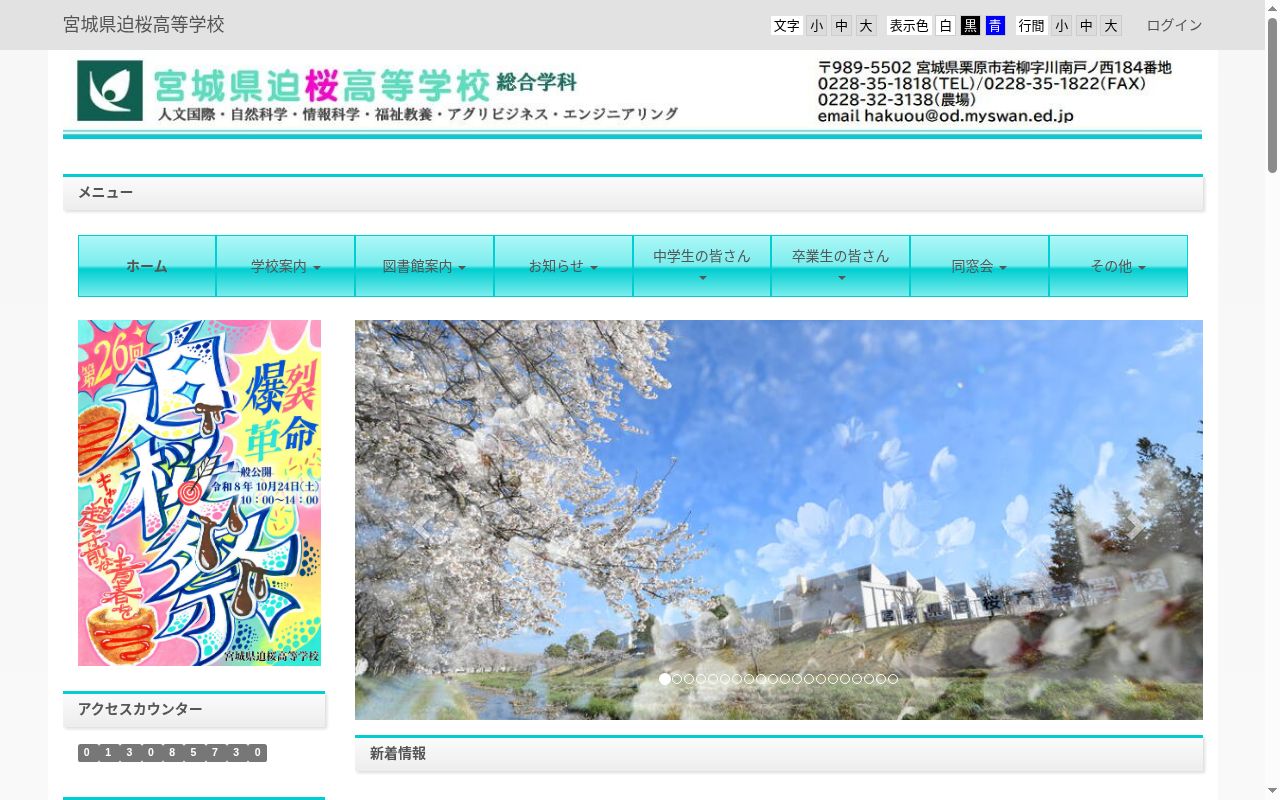The width and height of the screenshot is (1280, 800).
Task: Open the その他 dropdown menu
Action: [1118, 266]
